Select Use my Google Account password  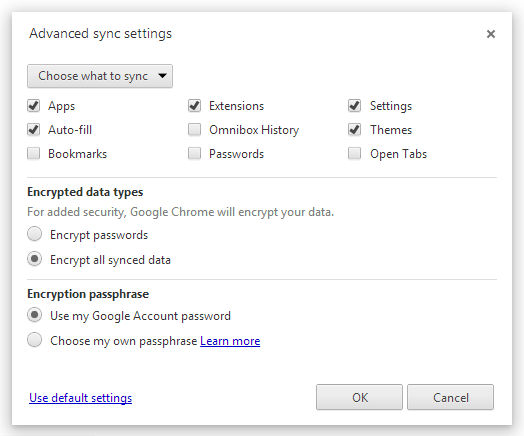(x=34, y=315)
